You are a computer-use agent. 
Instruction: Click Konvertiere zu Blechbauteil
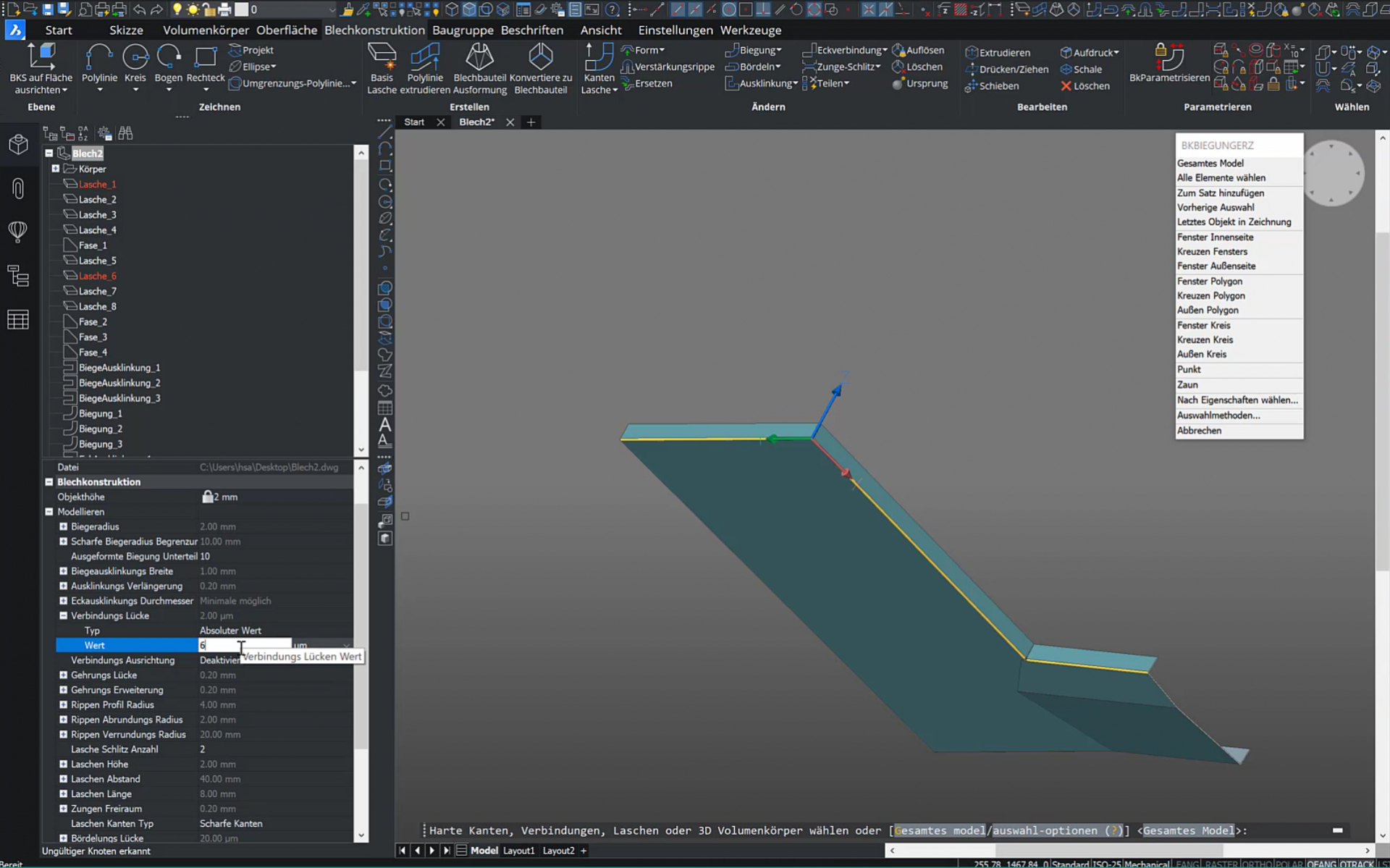tap(540, 69)
